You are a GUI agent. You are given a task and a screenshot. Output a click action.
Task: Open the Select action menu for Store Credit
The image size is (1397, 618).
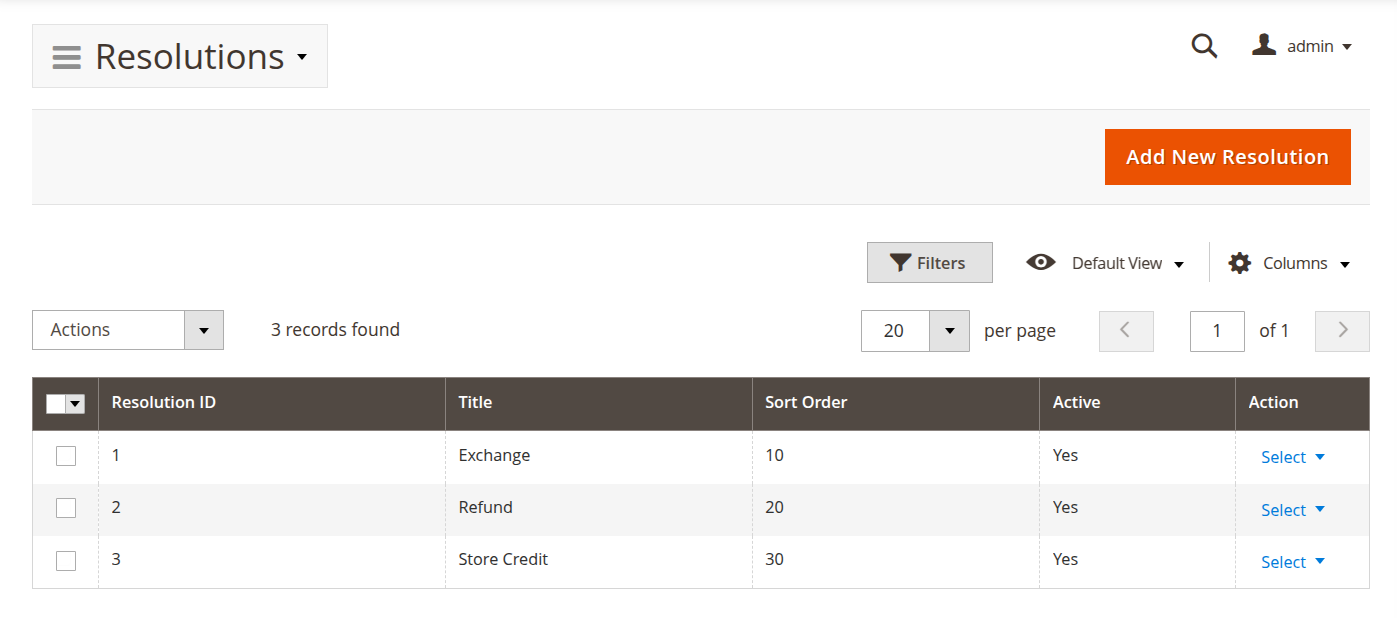[x=1292, y=562]
